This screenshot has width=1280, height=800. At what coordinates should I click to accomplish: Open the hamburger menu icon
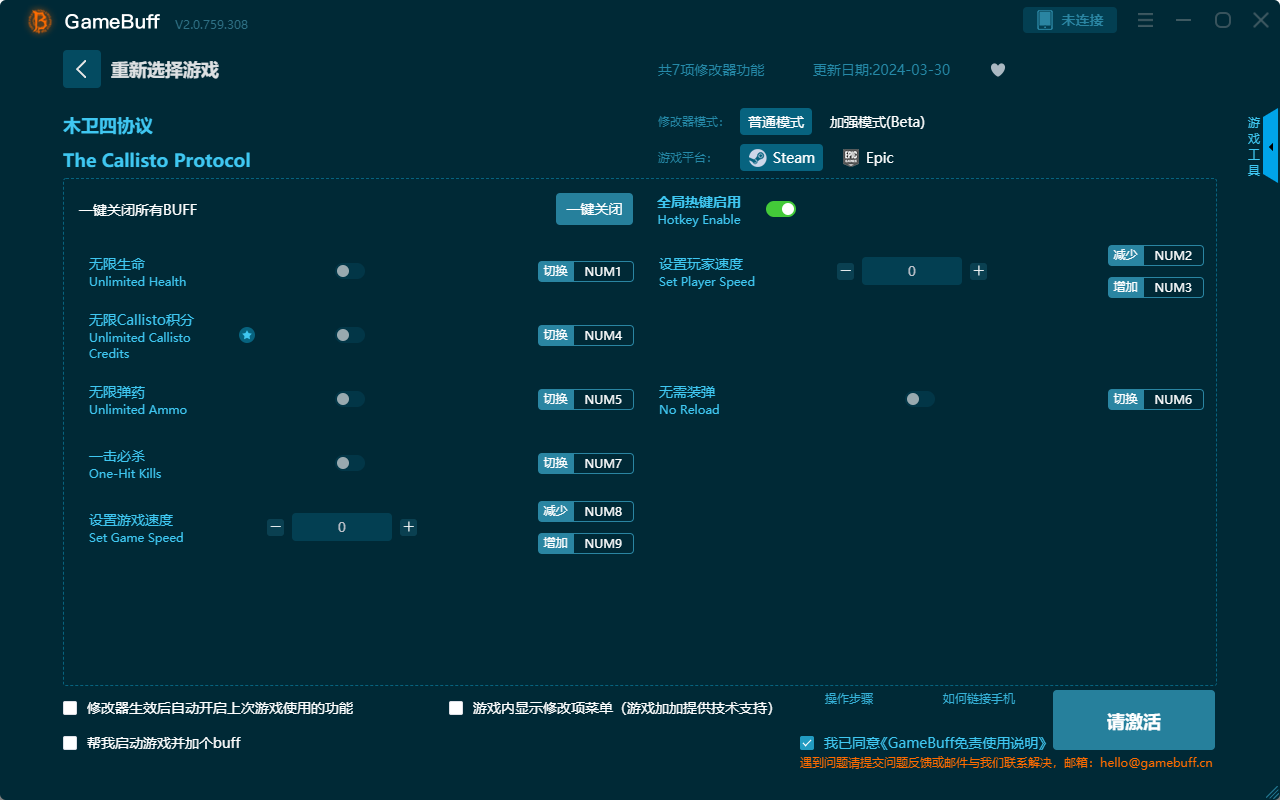click(x=1146, y=20)
